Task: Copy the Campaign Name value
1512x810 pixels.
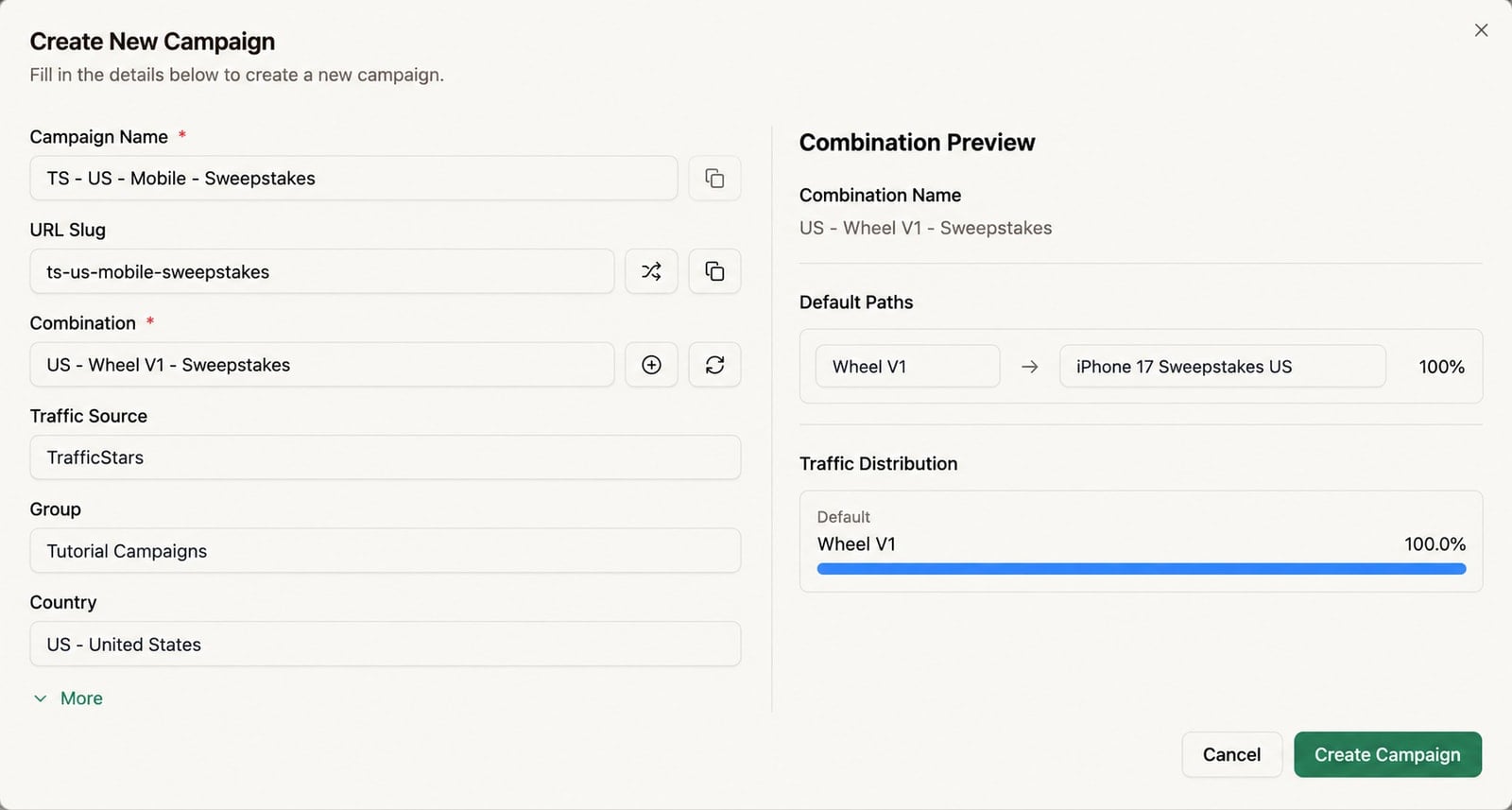Action: pyautogui.click(x=714, y=179)
